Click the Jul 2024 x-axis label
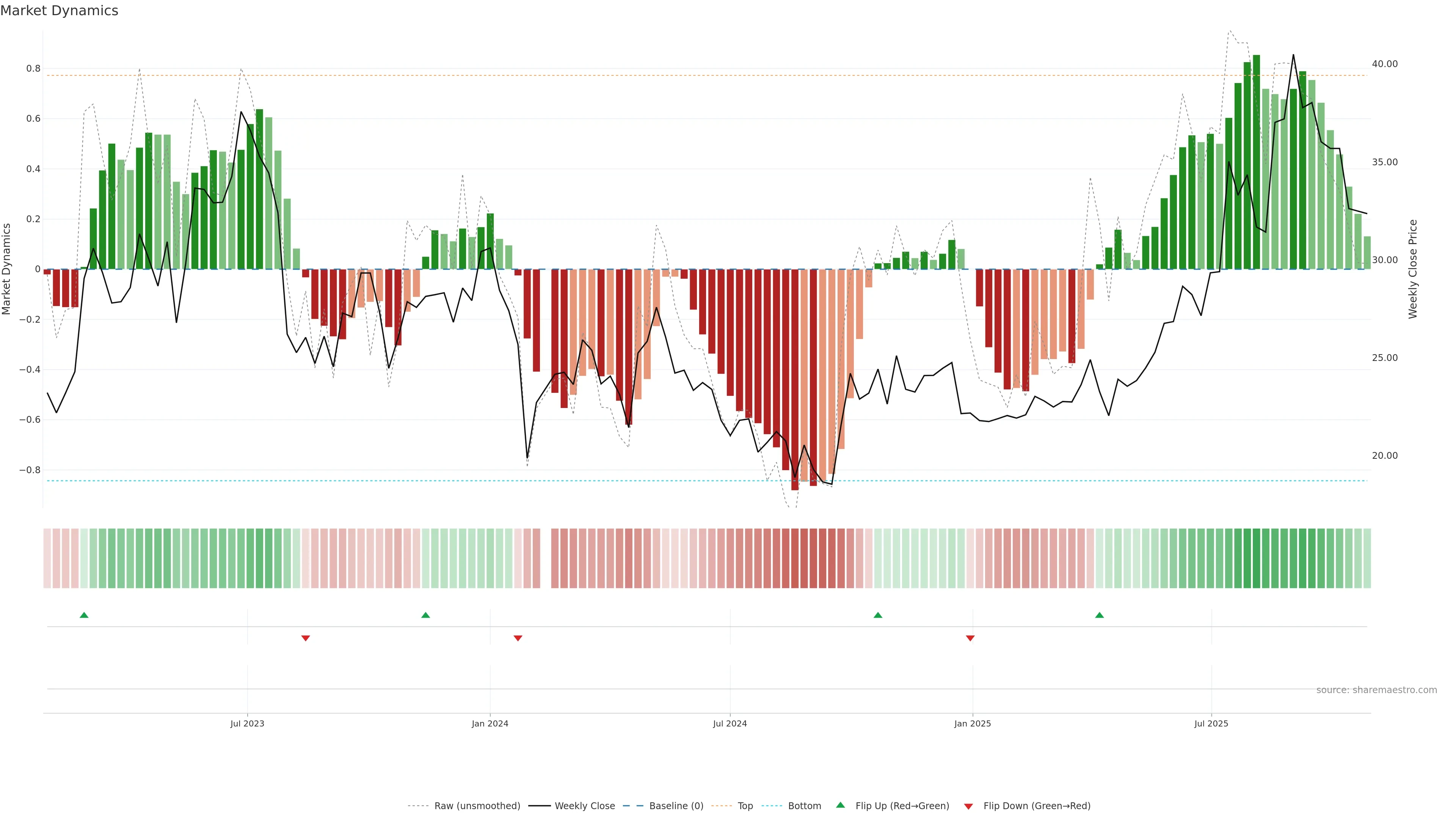The image size is (1456, 819). tap(730, 723)
